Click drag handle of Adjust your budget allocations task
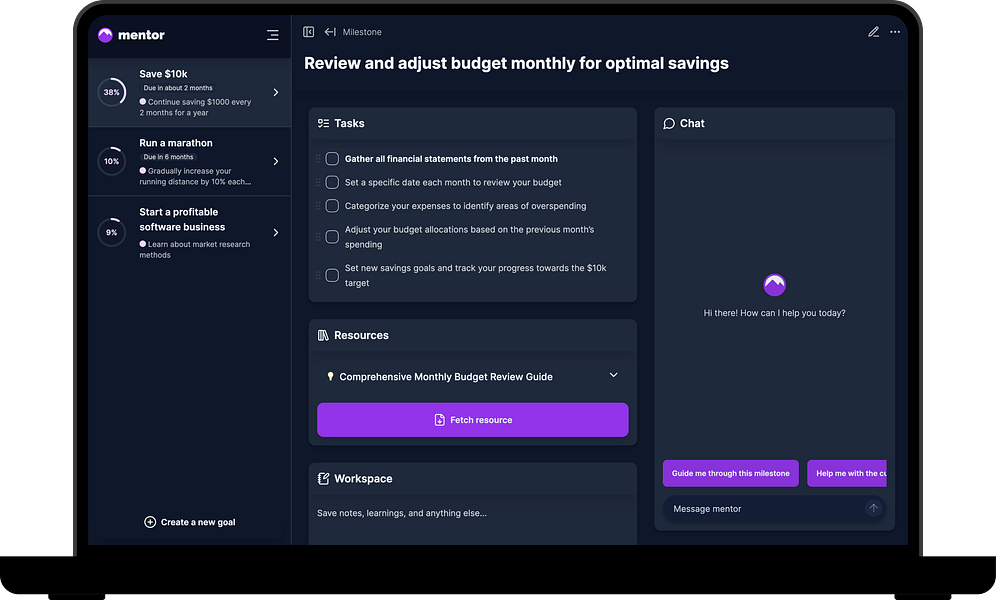The width and height of the screenshot is (996, 600). (x=318, y=237)
